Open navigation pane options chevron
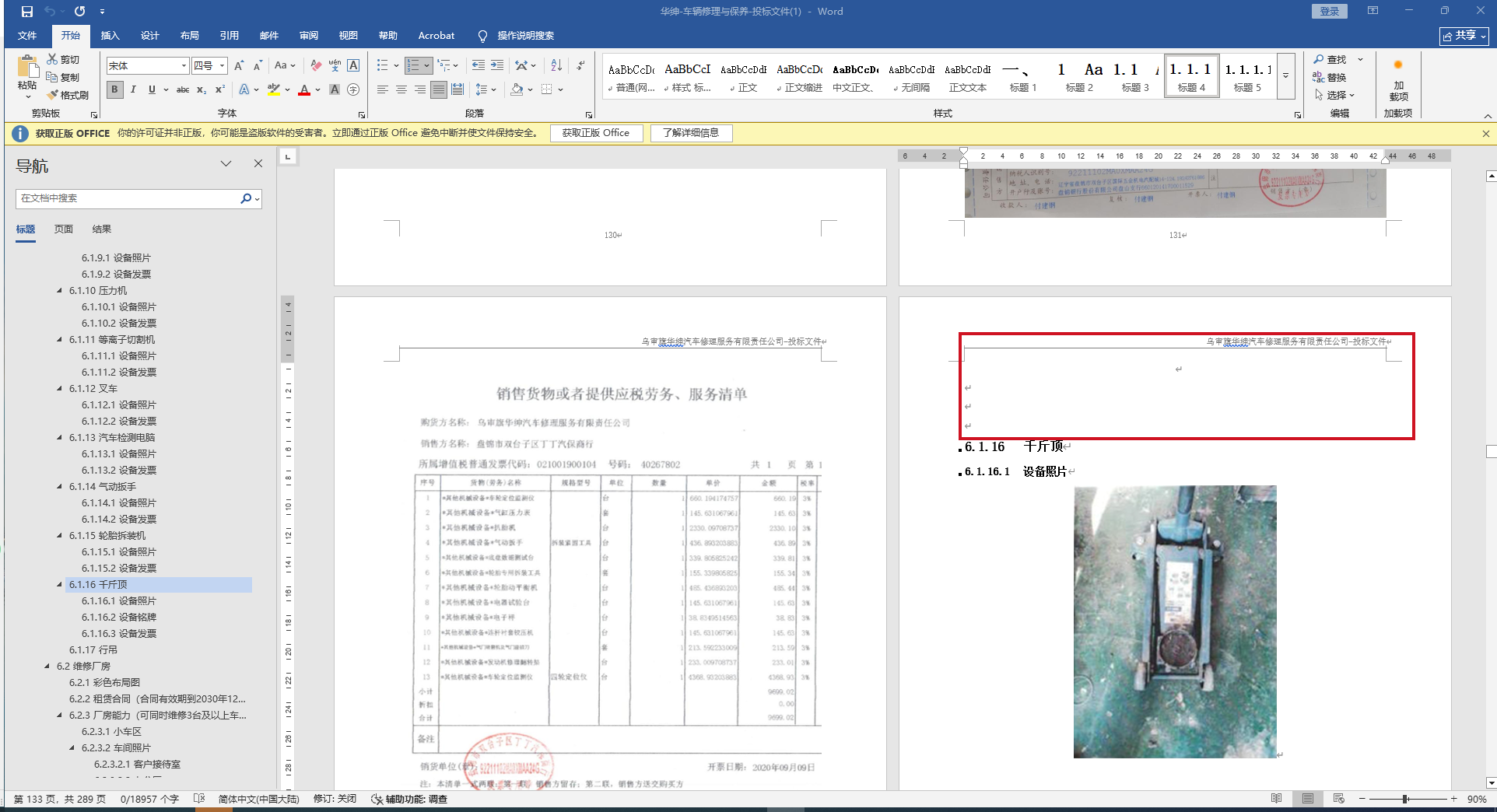 pos(226,163)
